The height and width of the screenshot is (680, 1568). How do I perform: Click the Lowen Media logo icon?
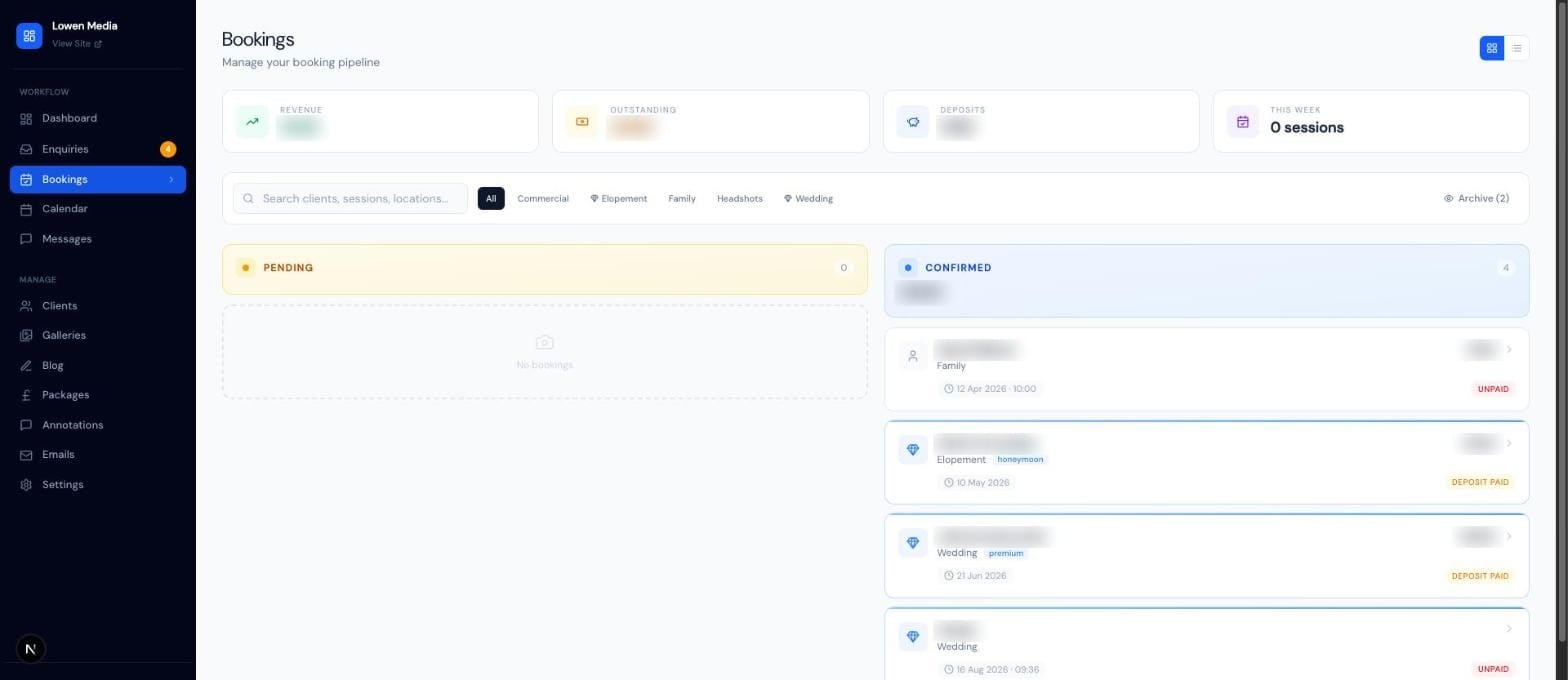29,36
